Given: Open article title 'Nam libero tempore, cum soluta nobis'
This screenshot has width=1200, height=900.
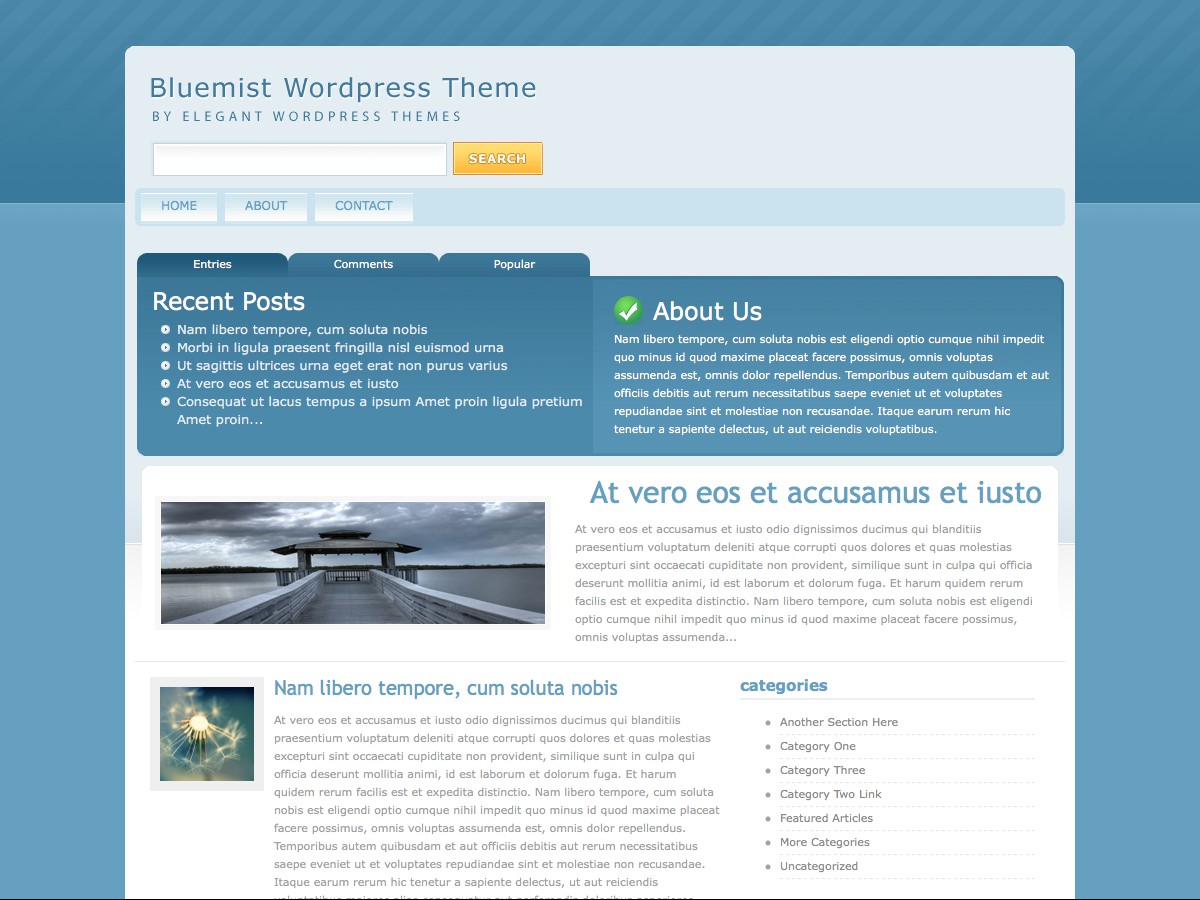Looking at the screenshot, I should [x=446, y=688].
